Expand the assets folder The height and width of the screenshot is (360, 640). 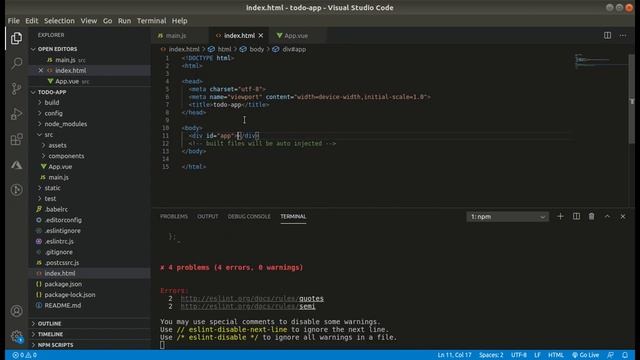57,145
